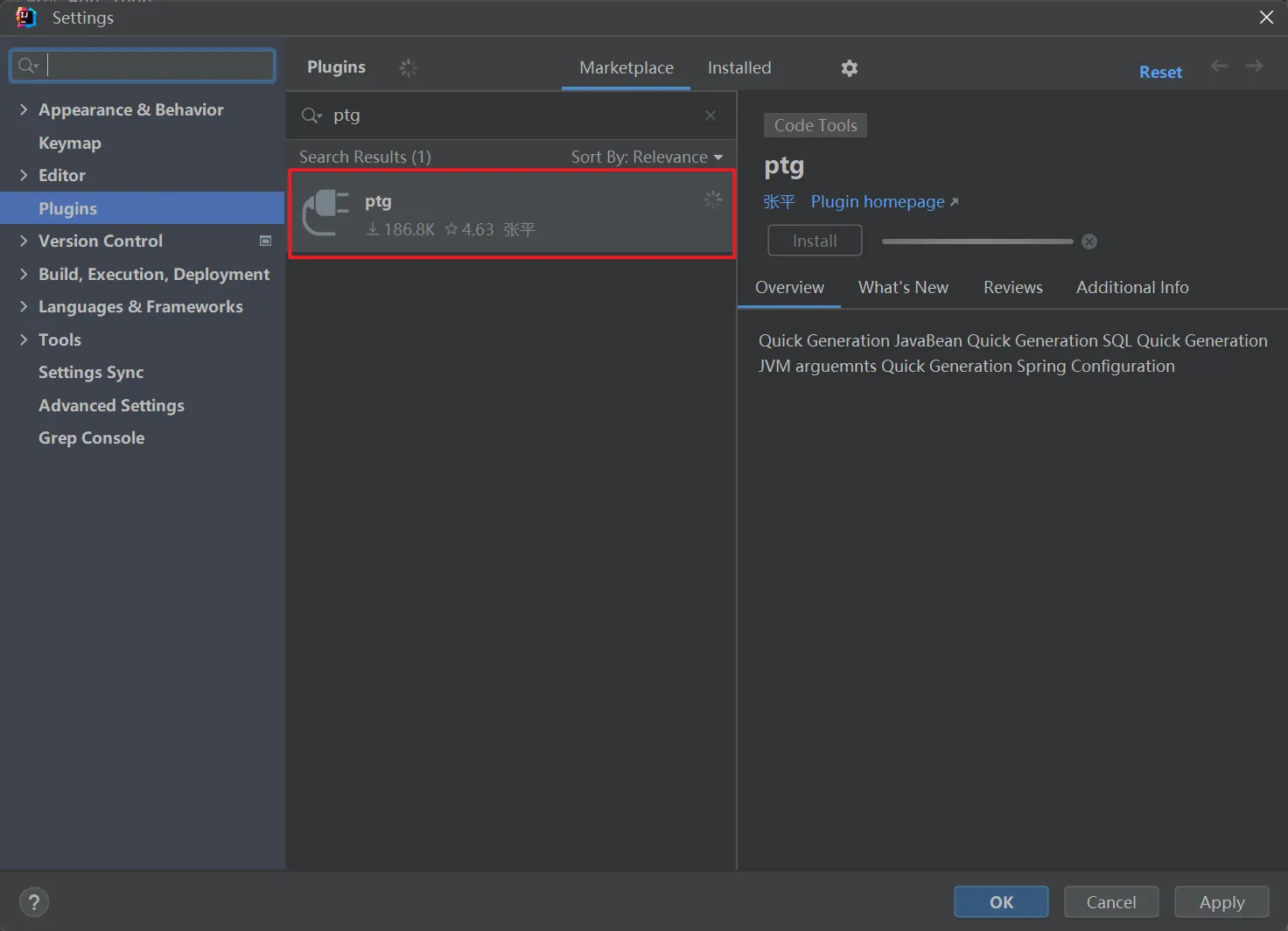Click the IntelliJ logo in title bar
The image size is (1288, 931).
tap(26, 17)
